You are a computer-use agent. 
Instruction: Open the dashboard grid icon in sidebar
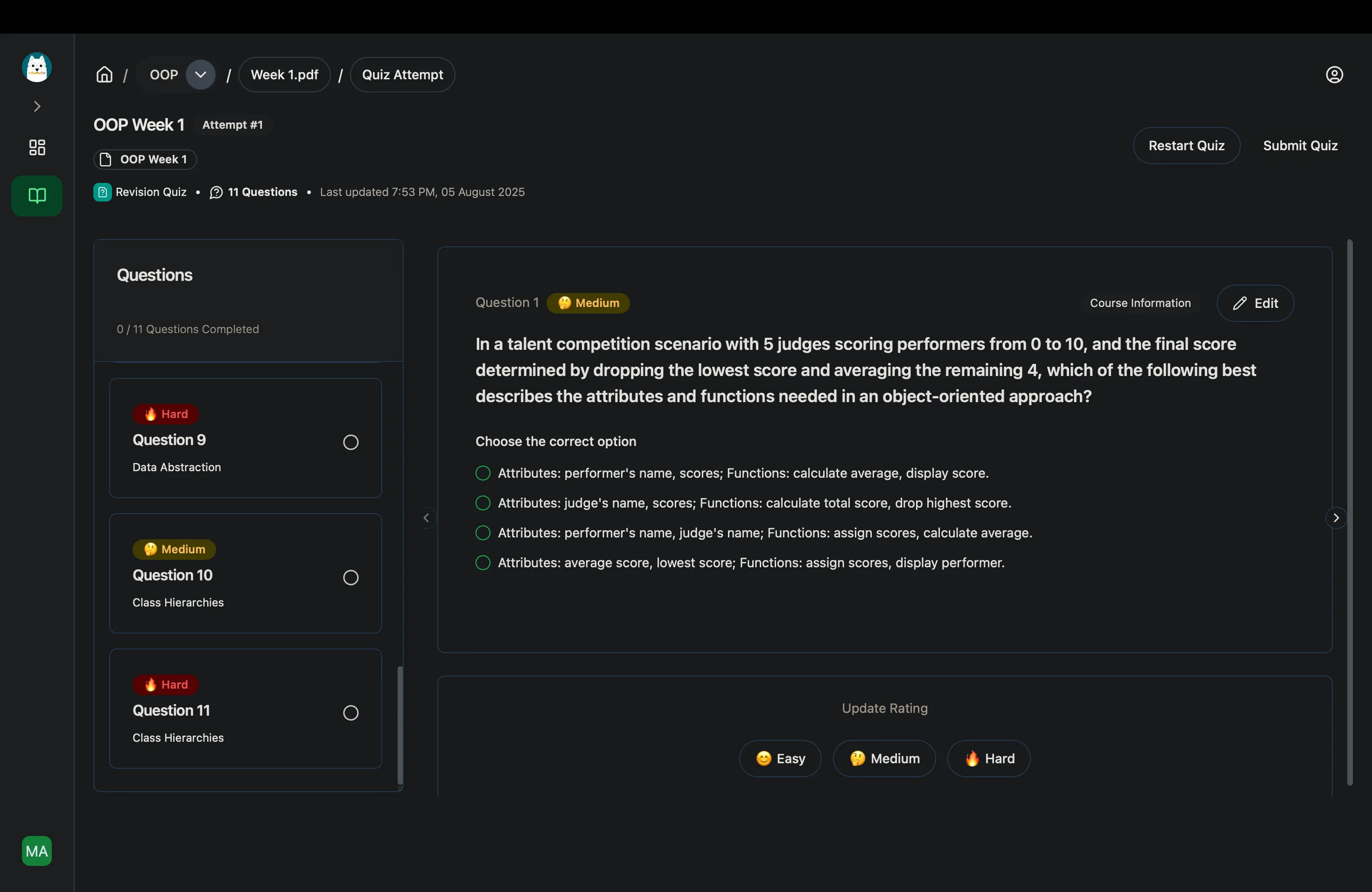pos(37,147)
